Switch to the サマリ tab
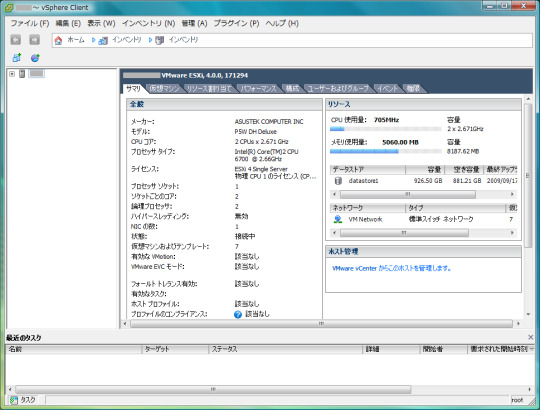The image size is (540, 410). 134,89
